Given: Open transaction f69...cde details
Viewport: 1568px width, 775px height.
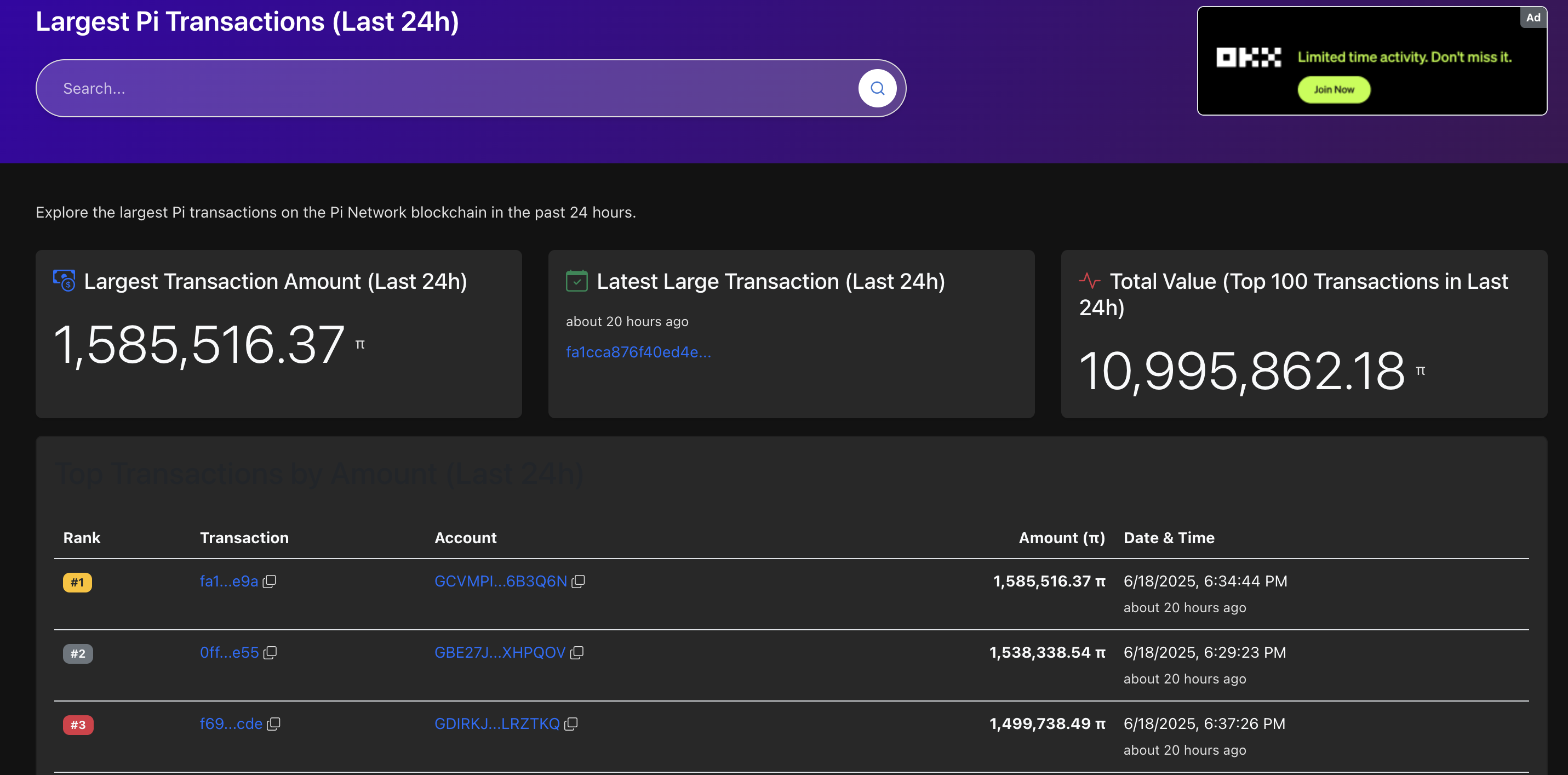Looking at the screenshot, I should [231, 724].
